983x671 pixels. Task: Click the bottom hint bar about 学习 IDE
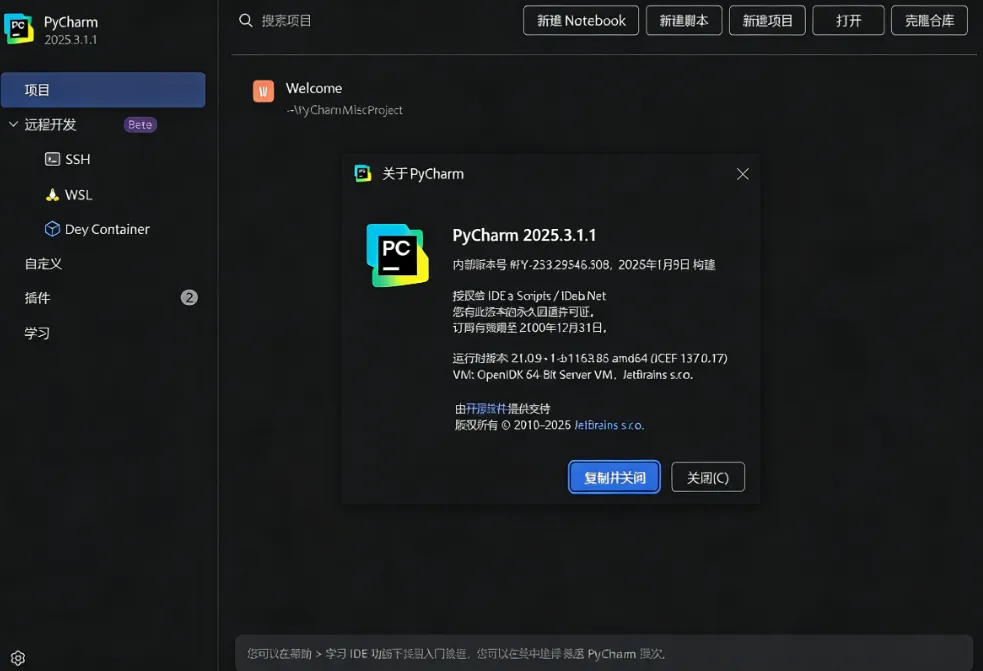(604, 653)
